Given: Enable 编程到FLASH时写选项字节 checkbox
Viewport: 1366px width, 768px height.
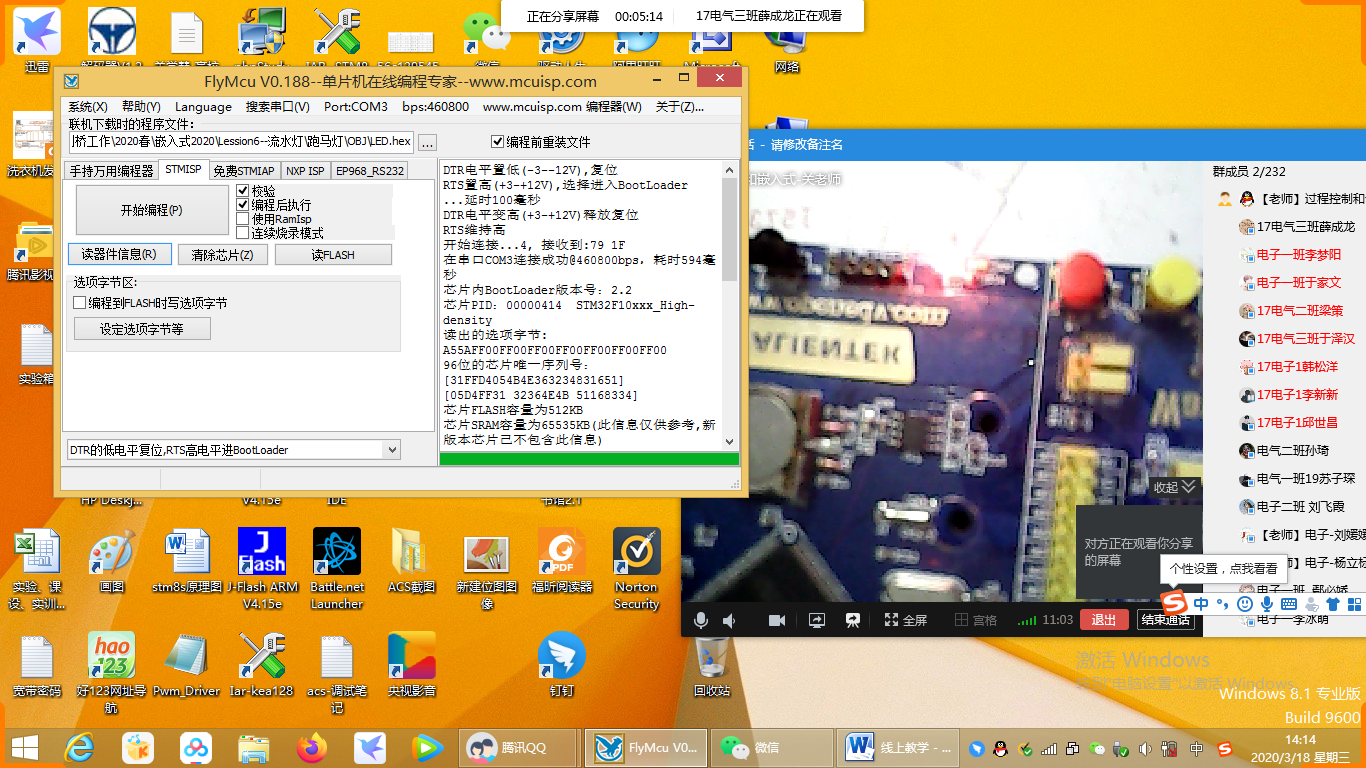Looking at the screenshot, I should (x=80, y=302).
